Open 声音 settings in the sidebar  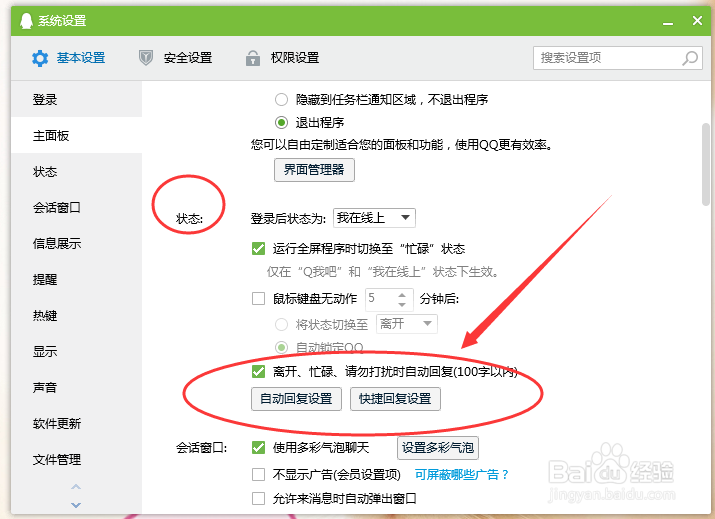click(x=76, y=388)
